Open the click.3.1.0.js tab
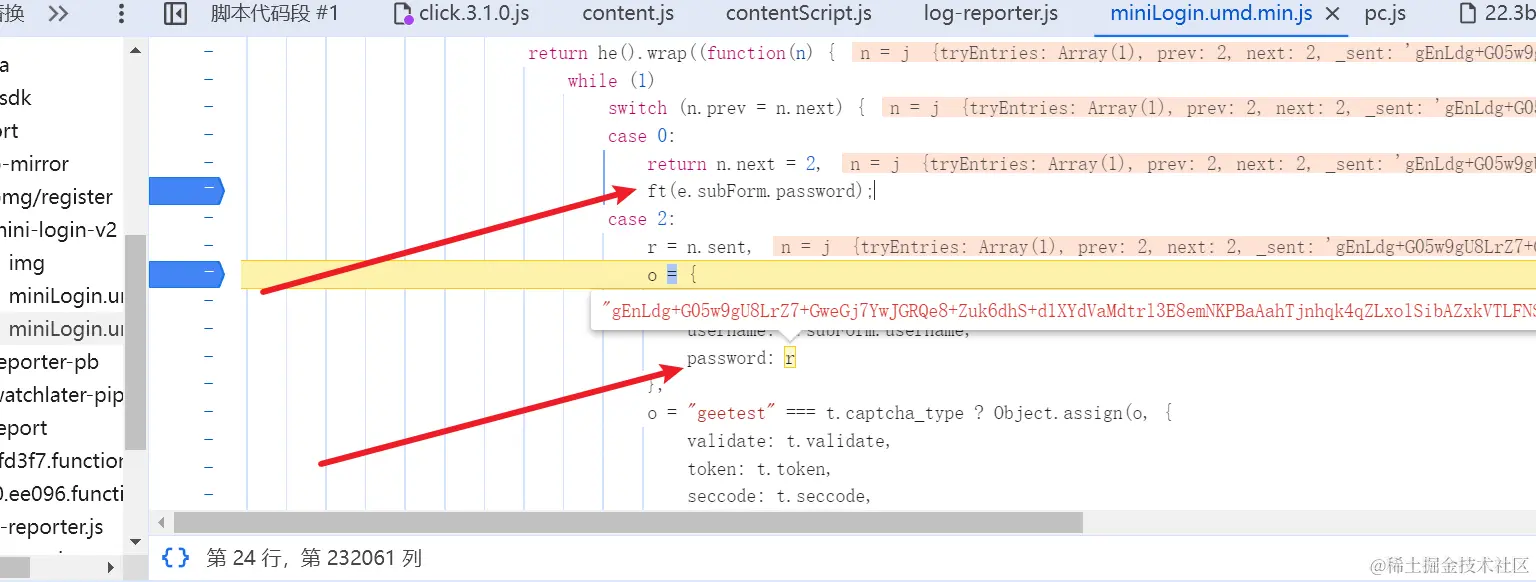Image resolution: width=1536 pixels, height=582 pixels. [x=462, y=14]
